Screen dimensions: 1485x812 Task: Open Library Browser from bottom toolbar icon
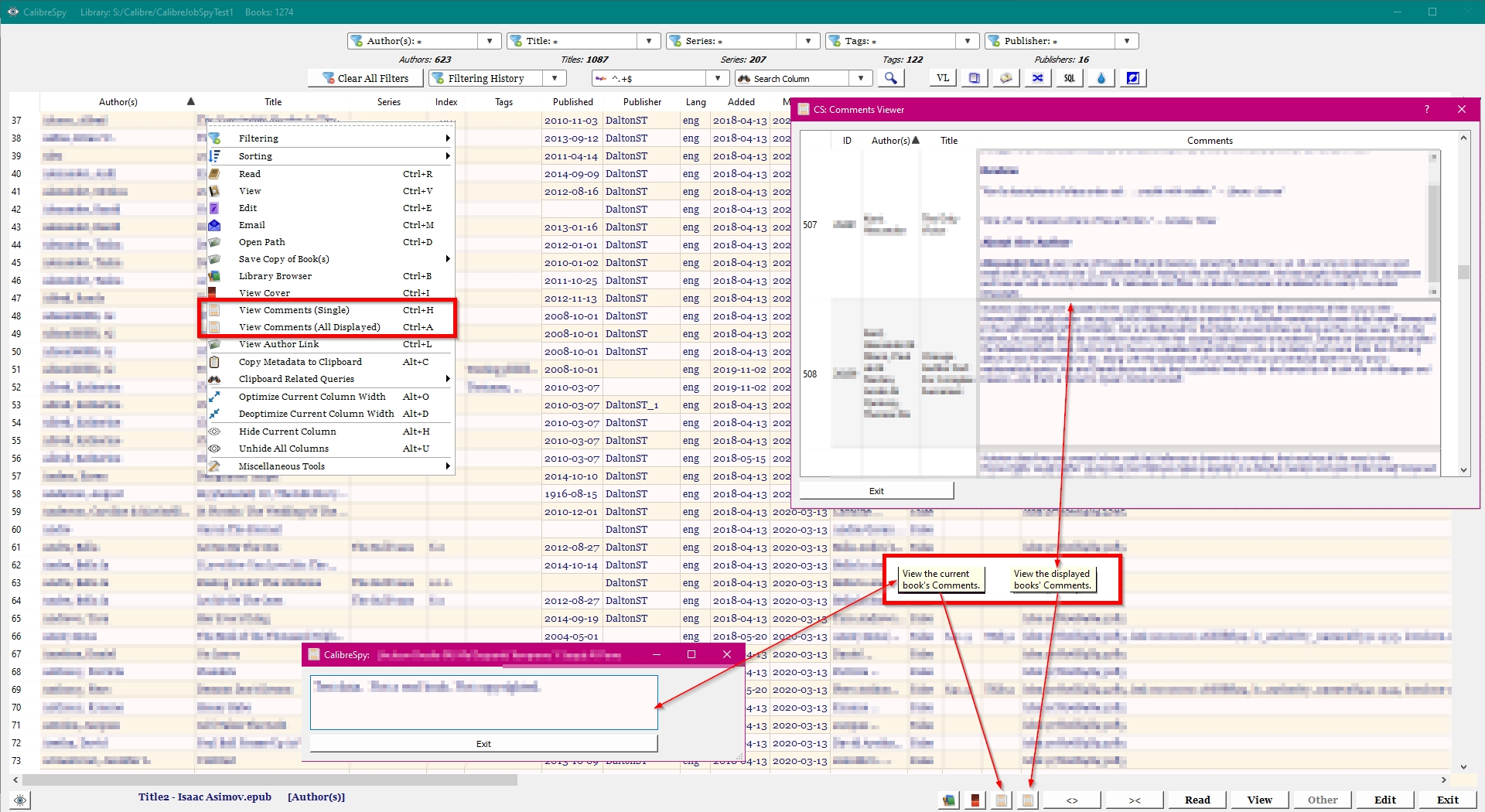pos(949,800)
